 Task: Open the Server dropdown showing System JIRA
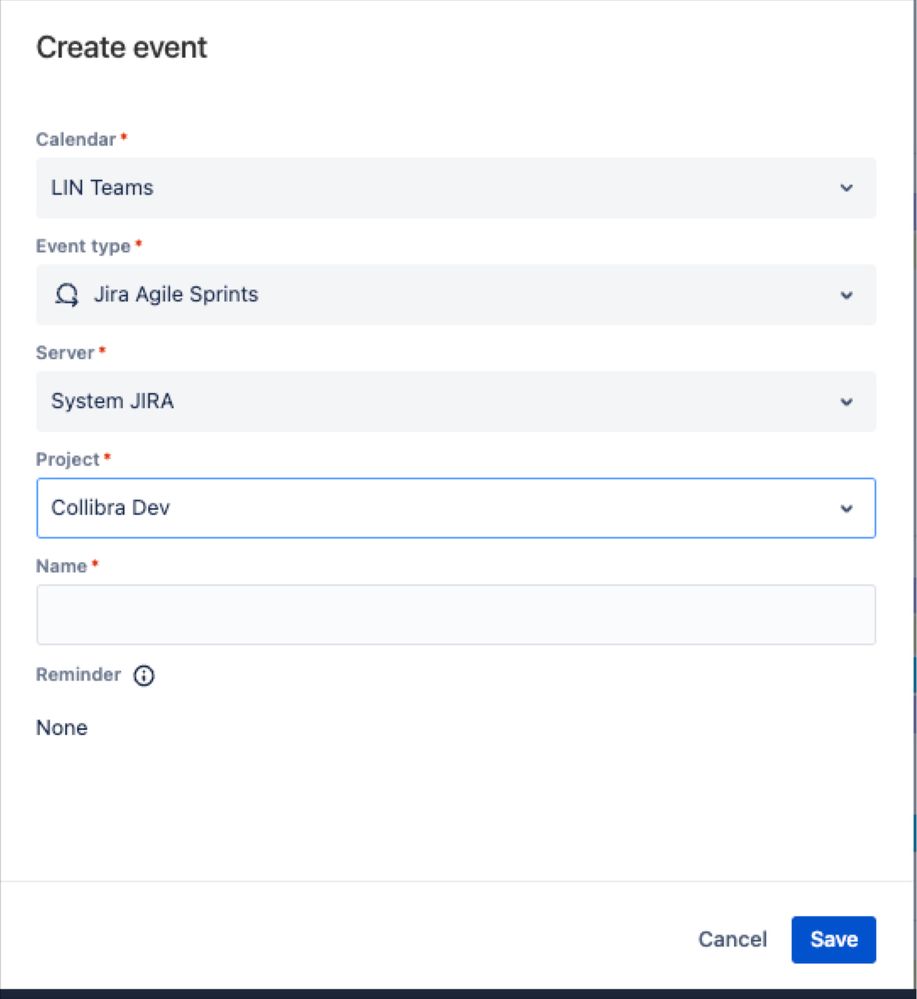440,402
